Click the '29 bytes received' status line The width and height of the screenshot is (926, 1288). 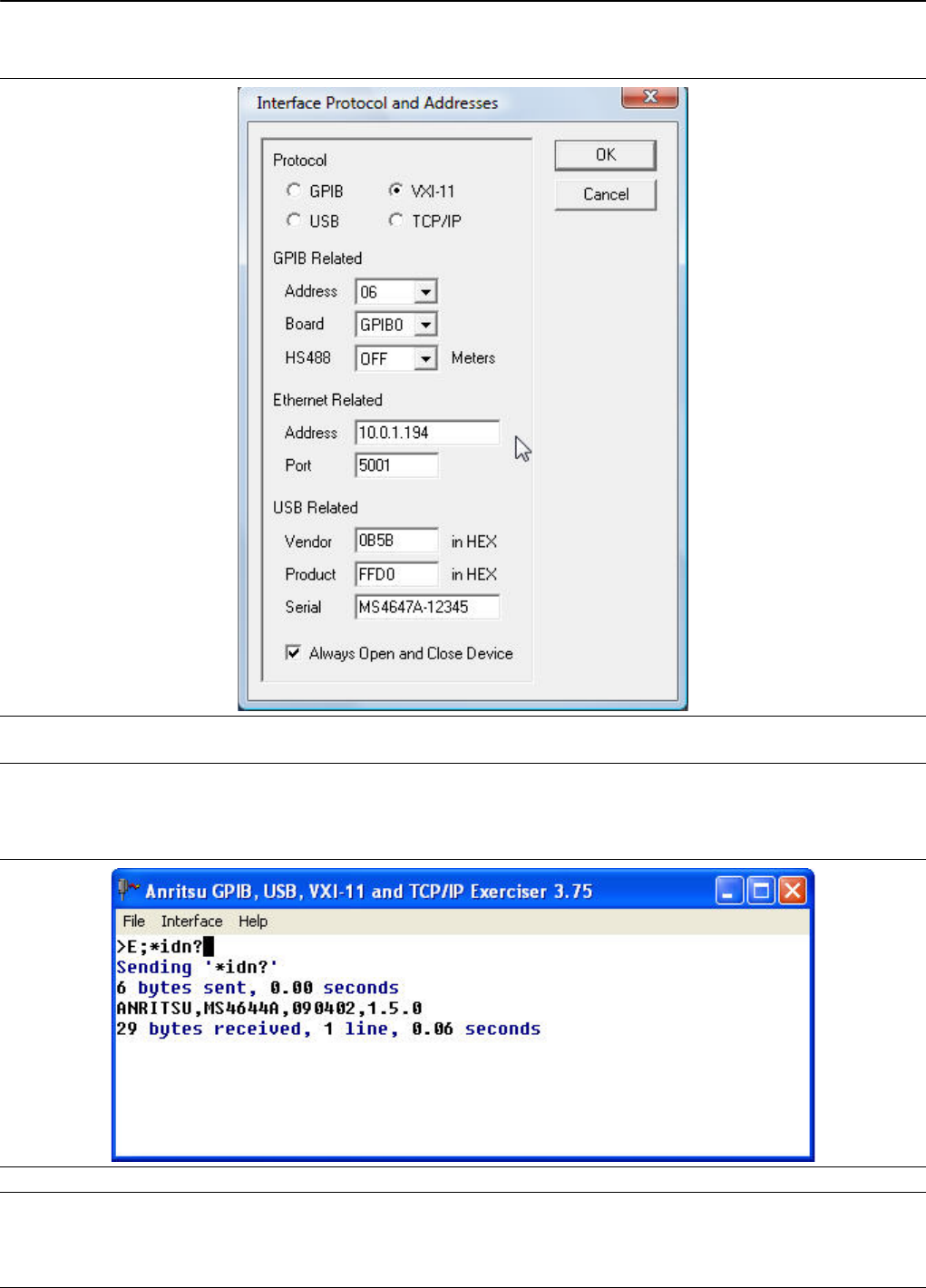tap(328, 1029)
